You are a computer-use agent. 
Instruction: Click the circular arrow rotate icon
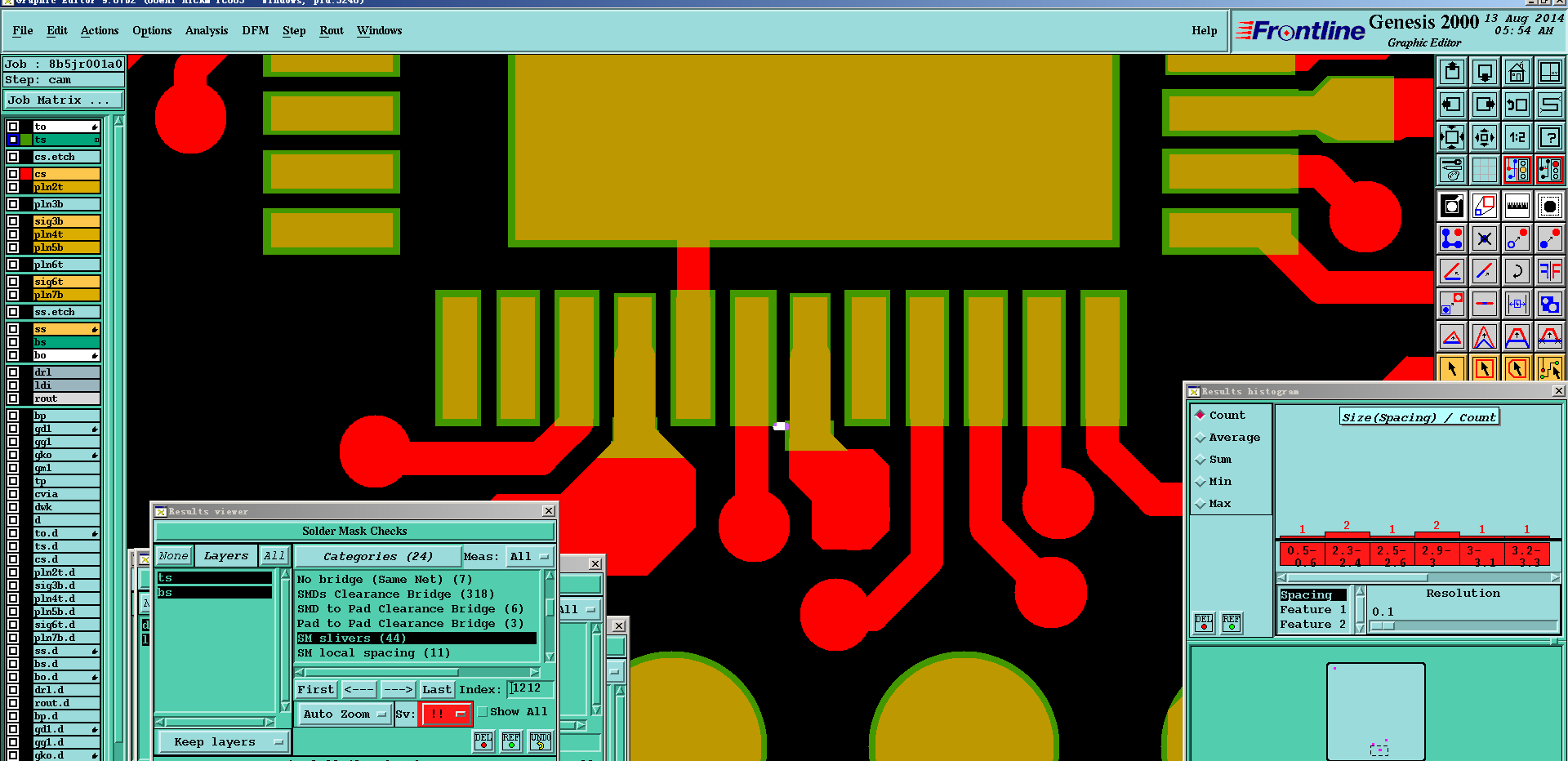point(1517,271)
